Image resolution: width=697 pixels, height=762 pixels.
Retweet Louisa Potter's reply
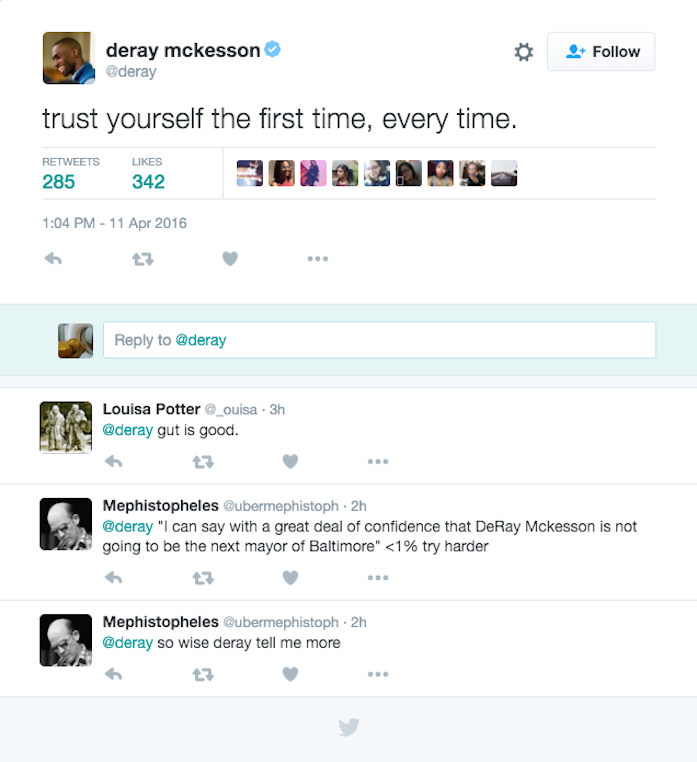(x=203, y=461)
